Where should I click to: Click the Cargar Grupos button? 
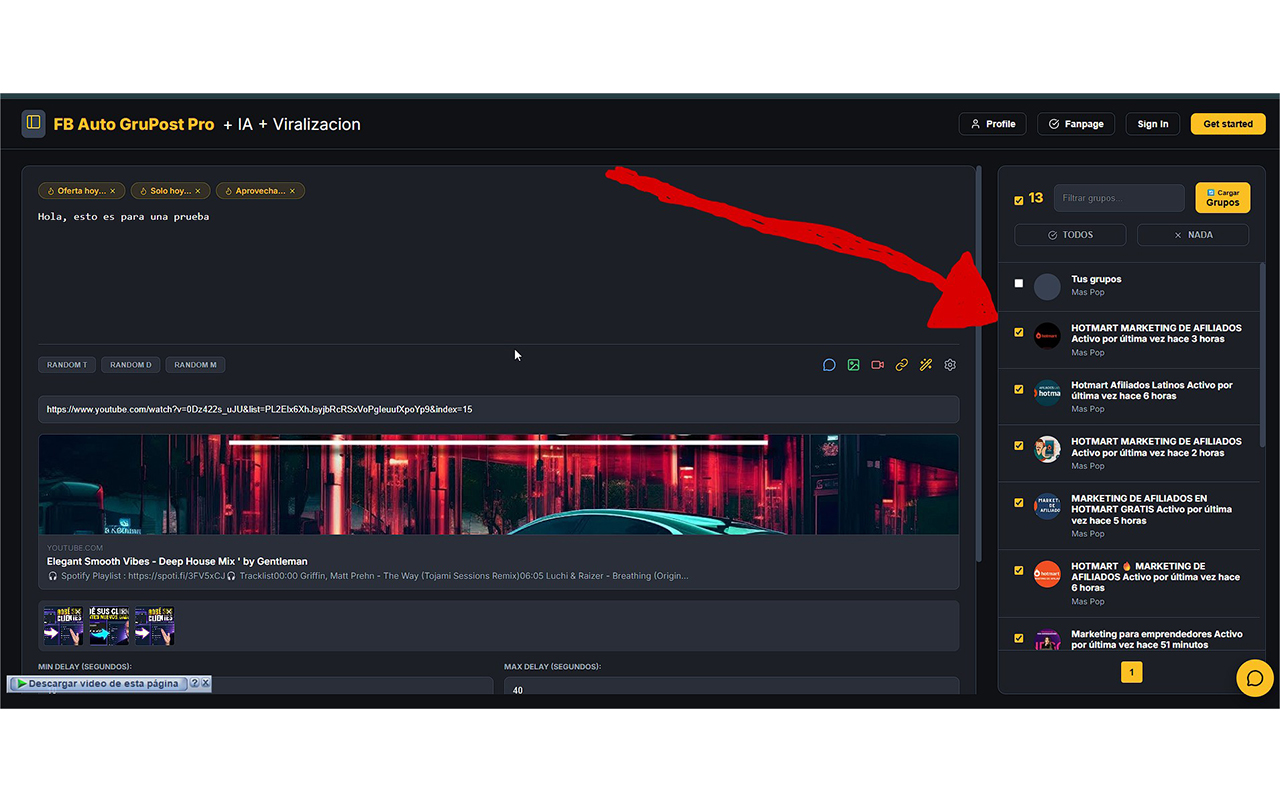pos(1222,198)
